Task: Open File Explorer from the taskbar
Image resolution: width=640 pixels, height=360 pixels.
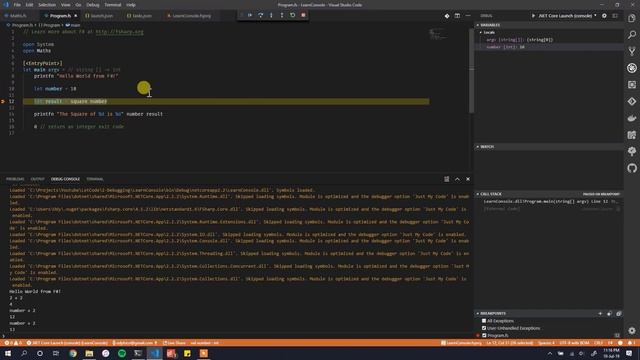Action: [x=89, y=353]
